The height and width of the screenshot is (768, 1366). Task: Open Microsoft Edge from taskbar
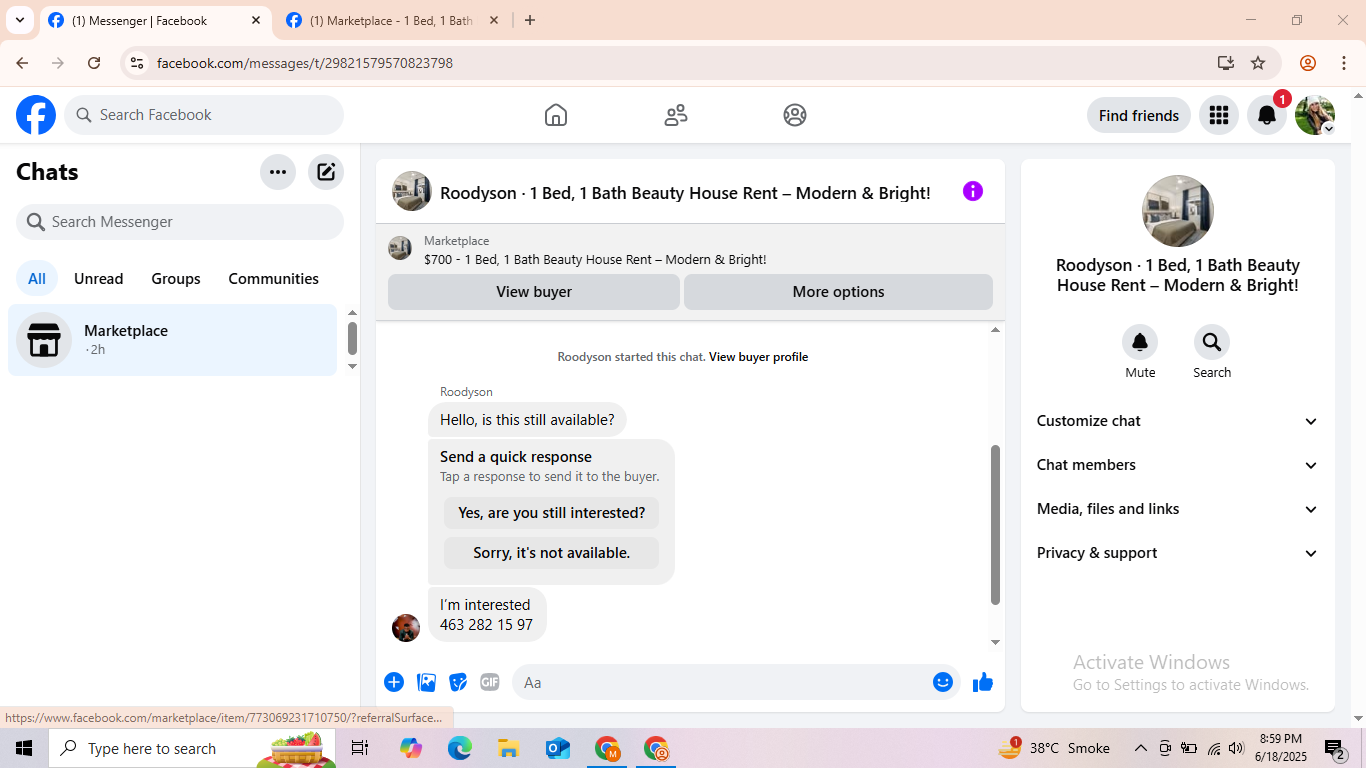pyautogui.click(x=460, y=748)
